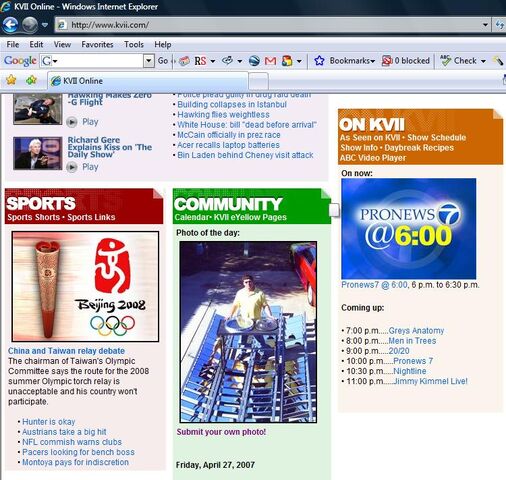Open the Check dropdown arrow
The height and width of the screenshot is (480, 506).
click(x=483, y=61)
